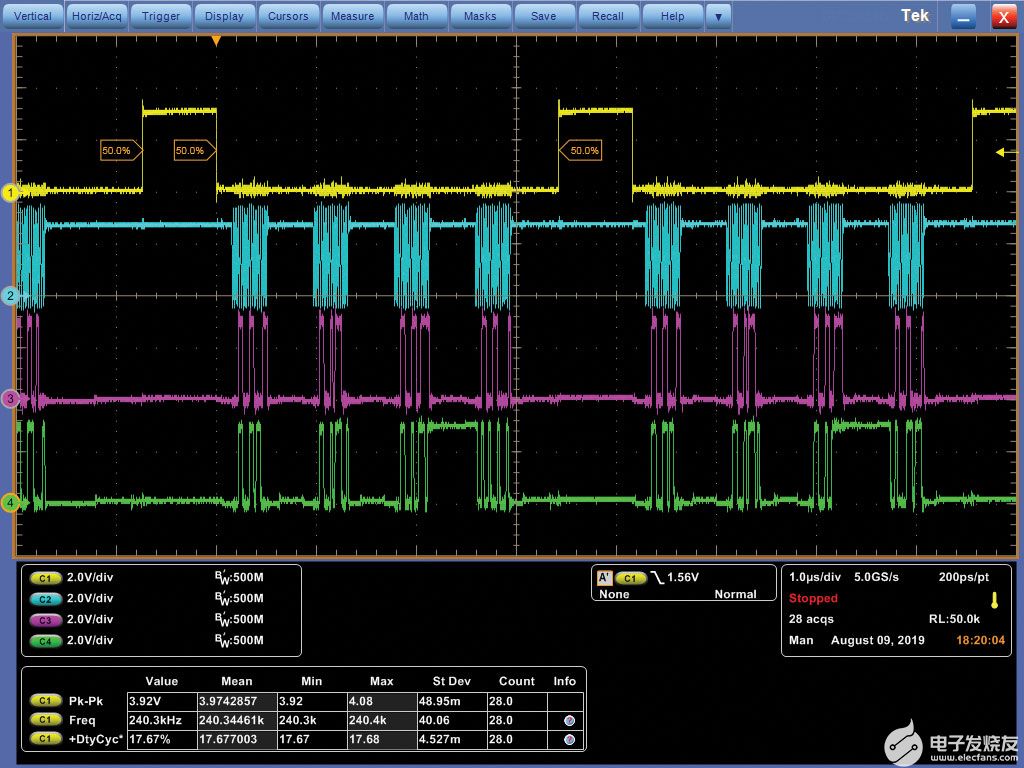Click the Freq value 240.3kHz cell
The image size is (1024, 768).
[162, 720]
